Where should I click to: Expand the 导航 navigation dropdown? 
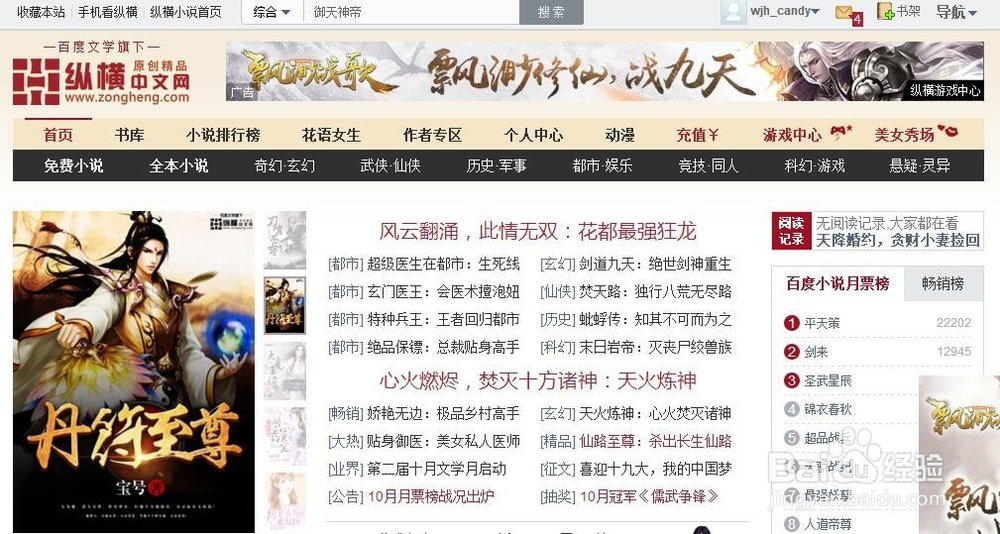tap(956, 11)
